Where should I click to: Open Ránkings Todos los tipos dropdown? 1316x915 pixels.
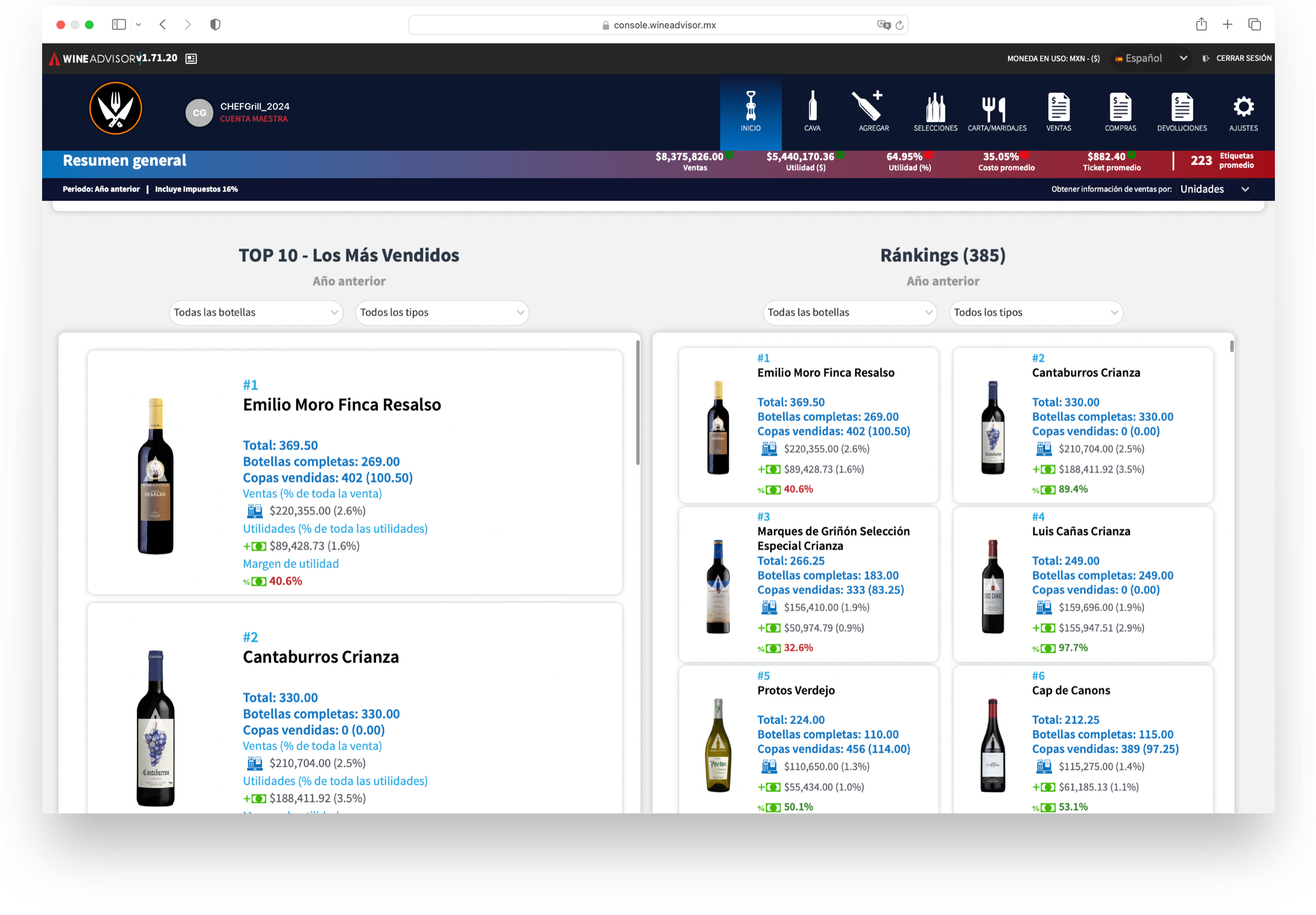tap(1036, 312)
